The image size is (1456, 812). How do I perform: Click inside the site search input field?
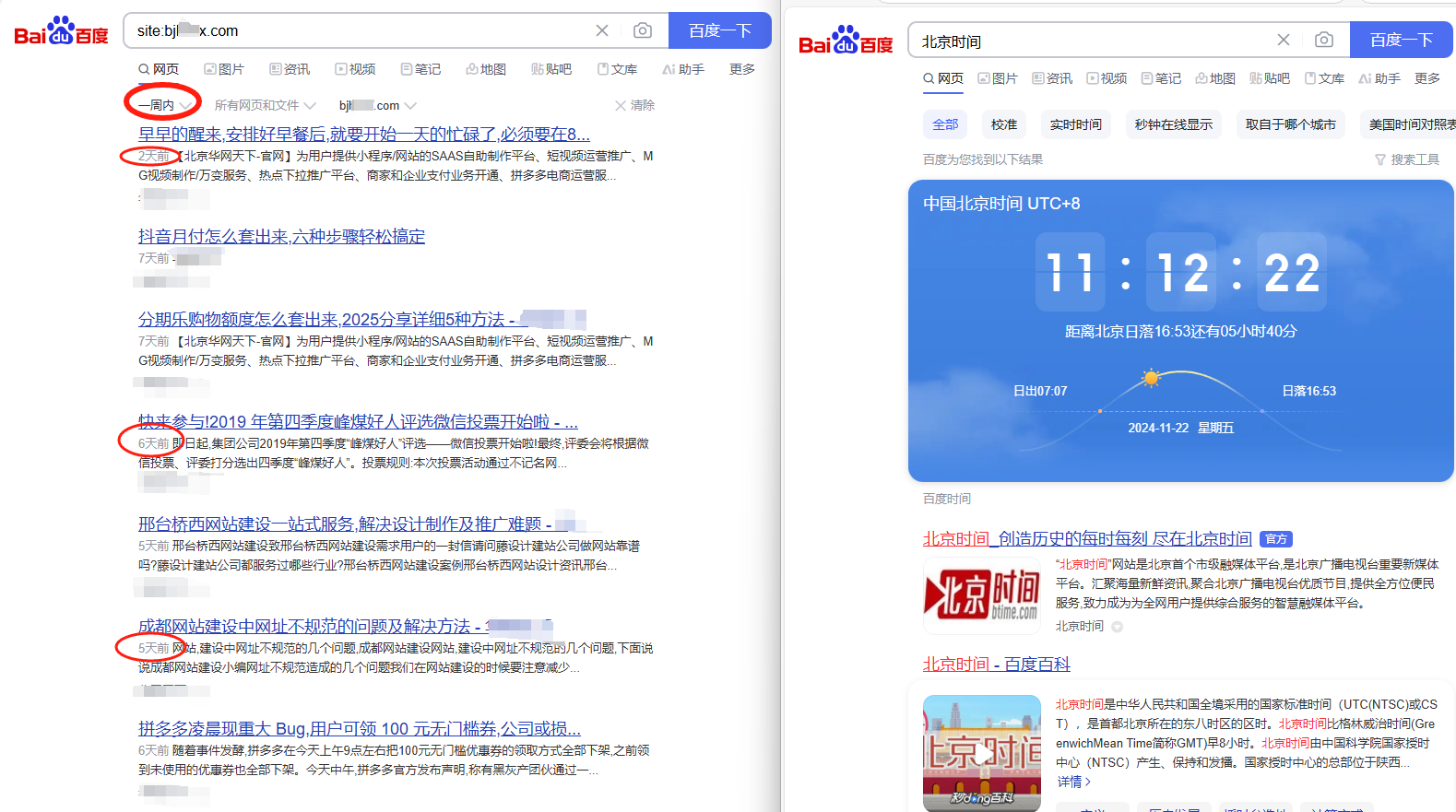360,30
